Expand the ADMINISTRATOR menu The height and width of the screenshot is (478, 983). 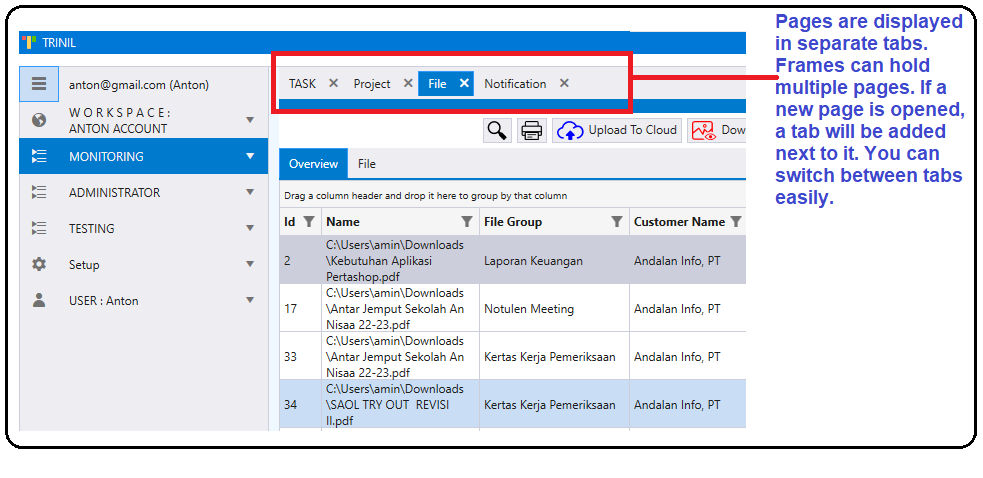point(250,193)
